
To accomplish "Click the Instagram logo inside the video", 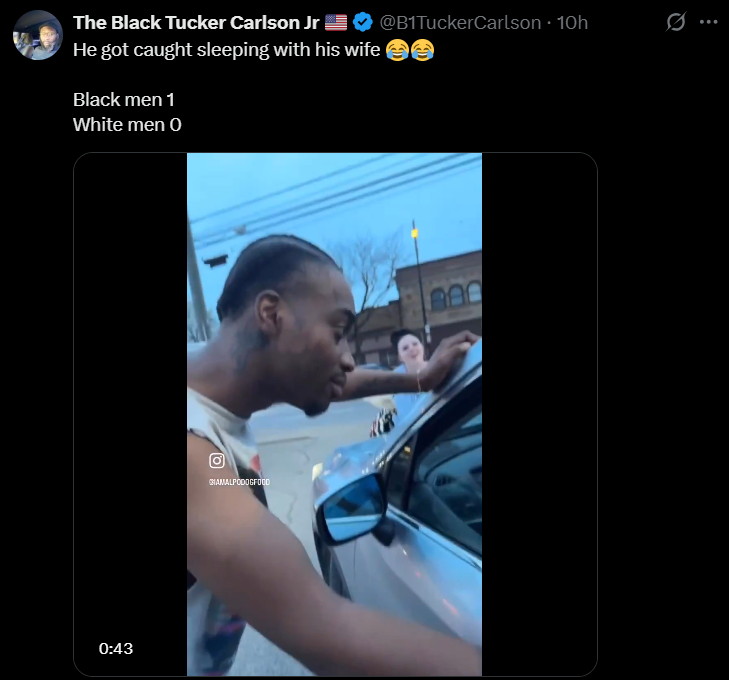I will [217, 461].
